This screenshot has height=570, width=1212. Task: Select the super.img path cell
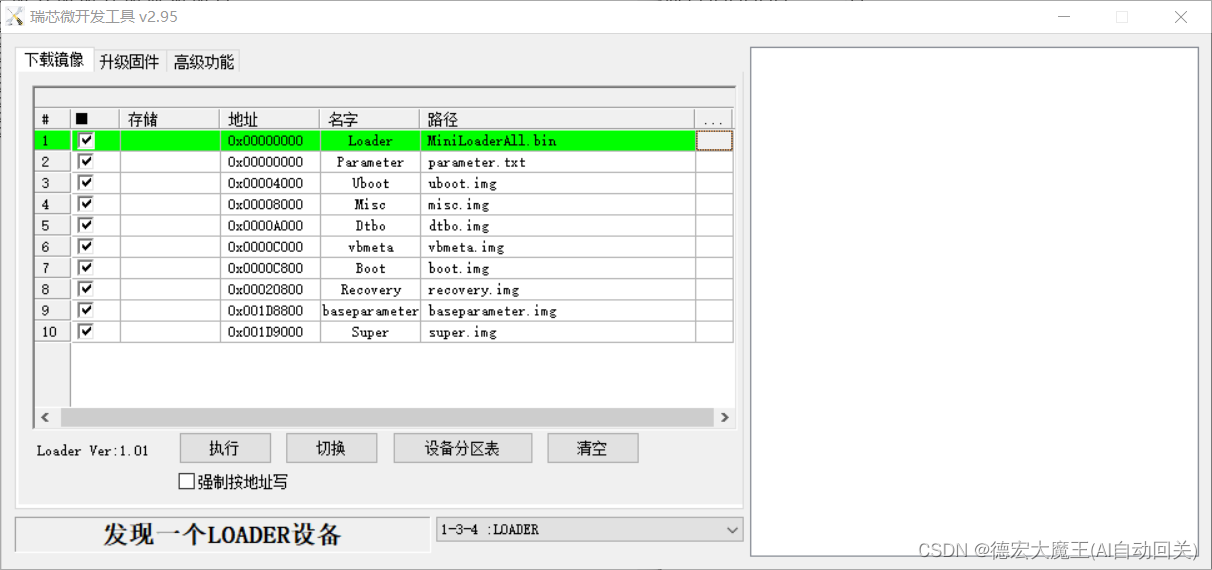click(x=558, y=332)
